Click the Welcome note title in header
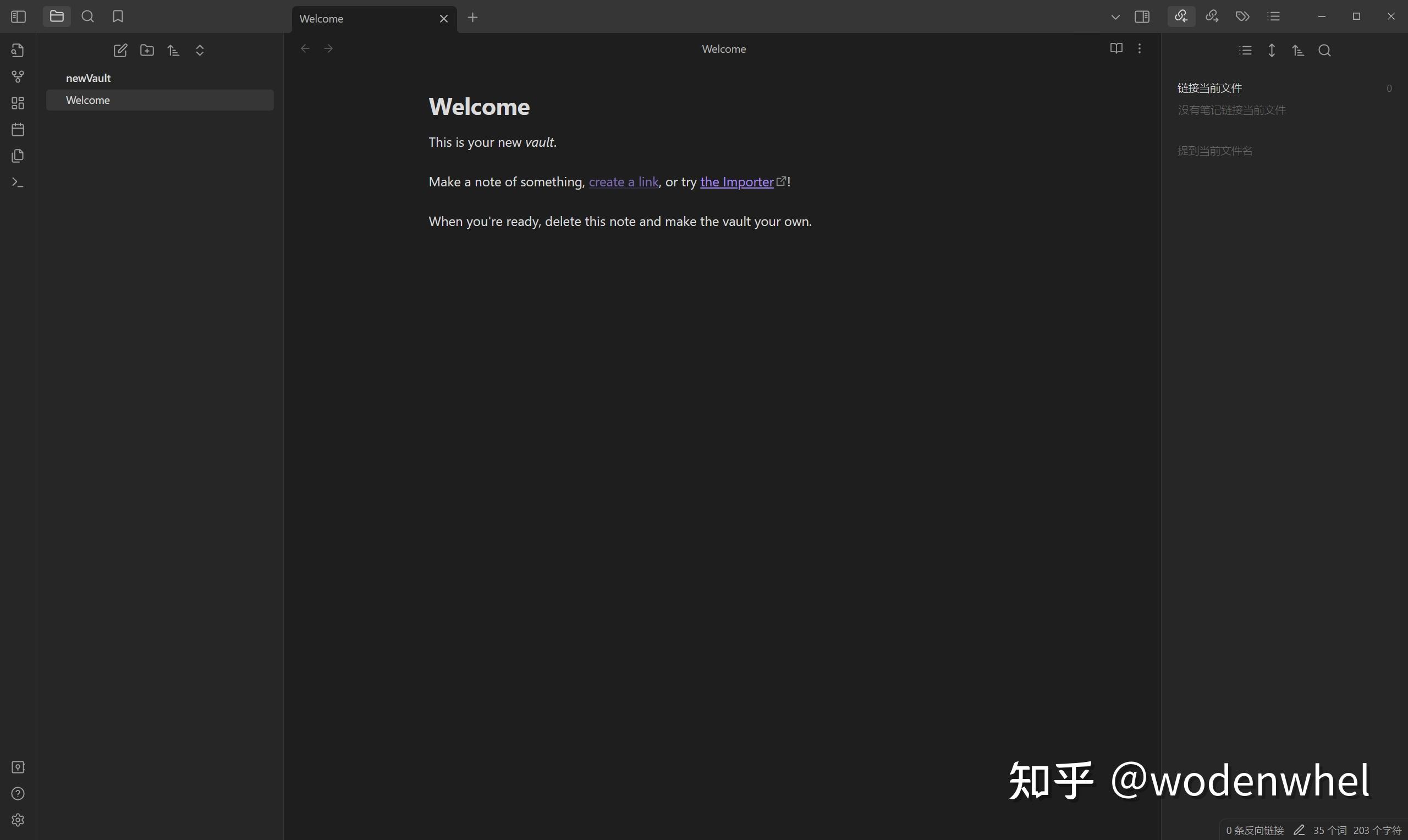1408x840 pixels. pyautogui.click(x=724, y=49)
